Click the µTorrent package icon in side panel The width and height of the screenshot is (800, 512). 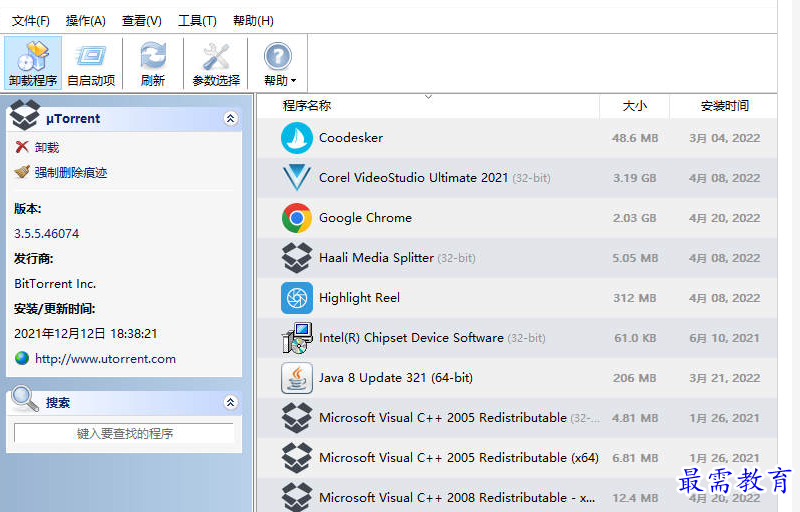24,115
